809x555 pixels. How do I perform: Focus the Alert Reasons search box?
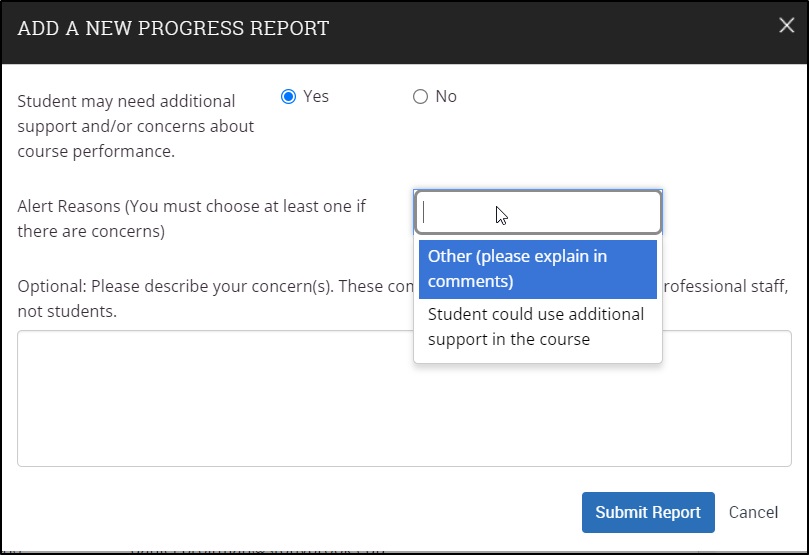(x=537, y=212)
